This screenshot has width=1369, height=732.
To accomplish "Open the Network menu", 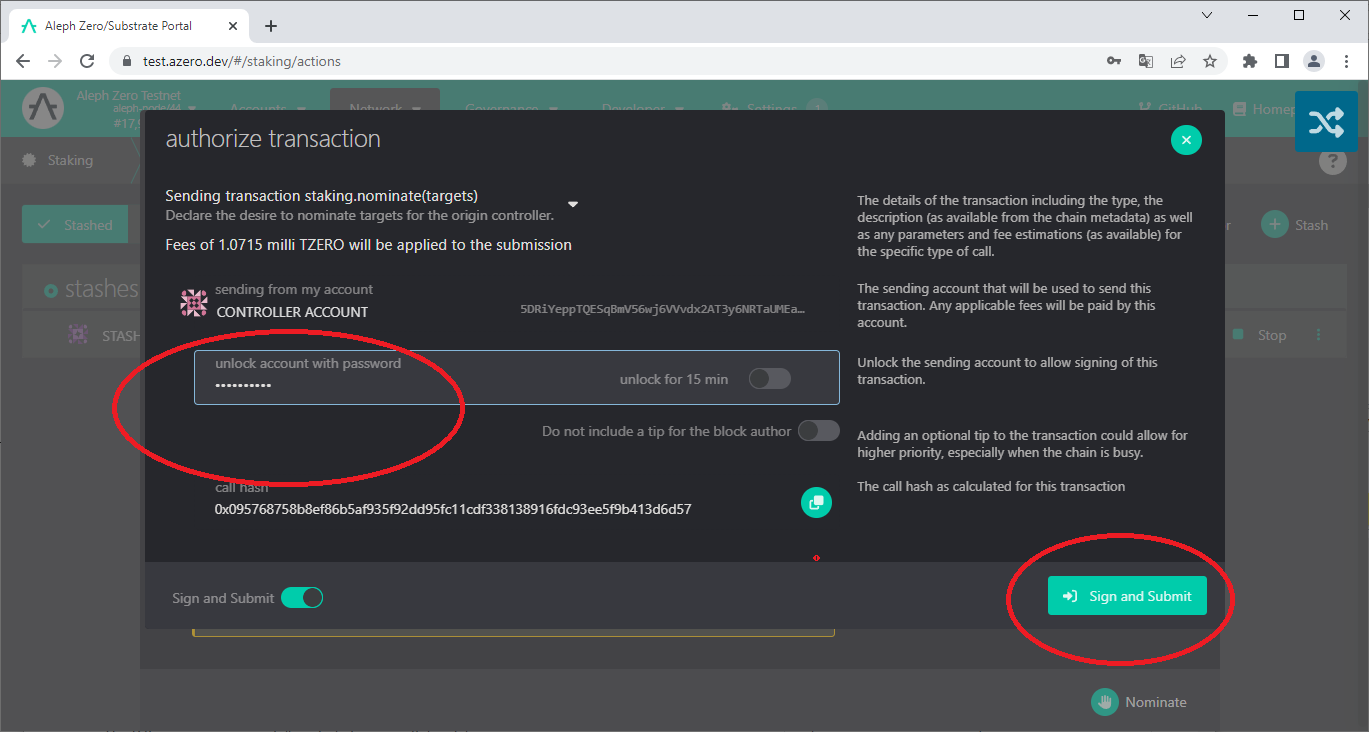I will pyautogui.click(x=385, y=108).
